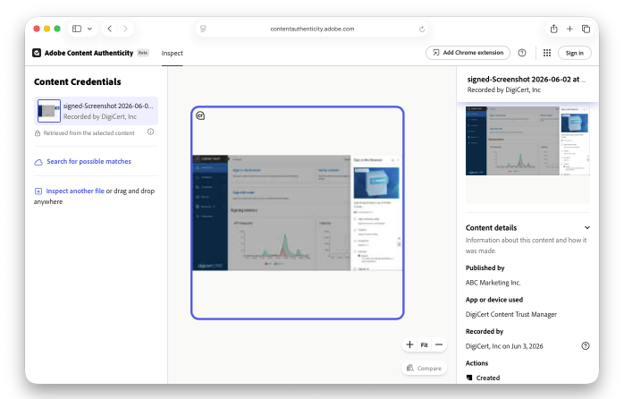The height and width of the screenshot is (399, 624).
Task: Click the ABC Marketing Inc publisher text
Action: (x=493, y=282)
